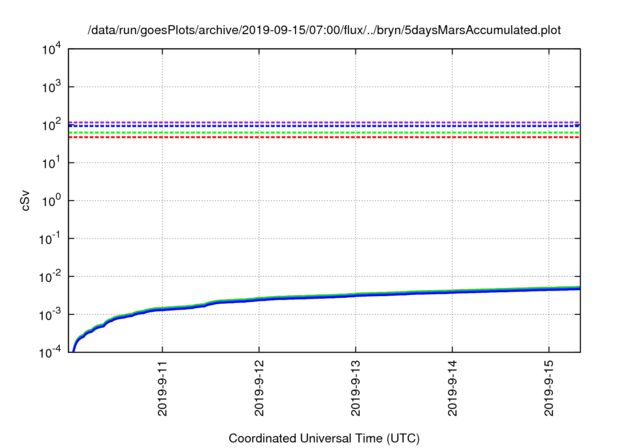Click the red dashed threshold line
Screen dimensions: 640x448
[324, 137]
